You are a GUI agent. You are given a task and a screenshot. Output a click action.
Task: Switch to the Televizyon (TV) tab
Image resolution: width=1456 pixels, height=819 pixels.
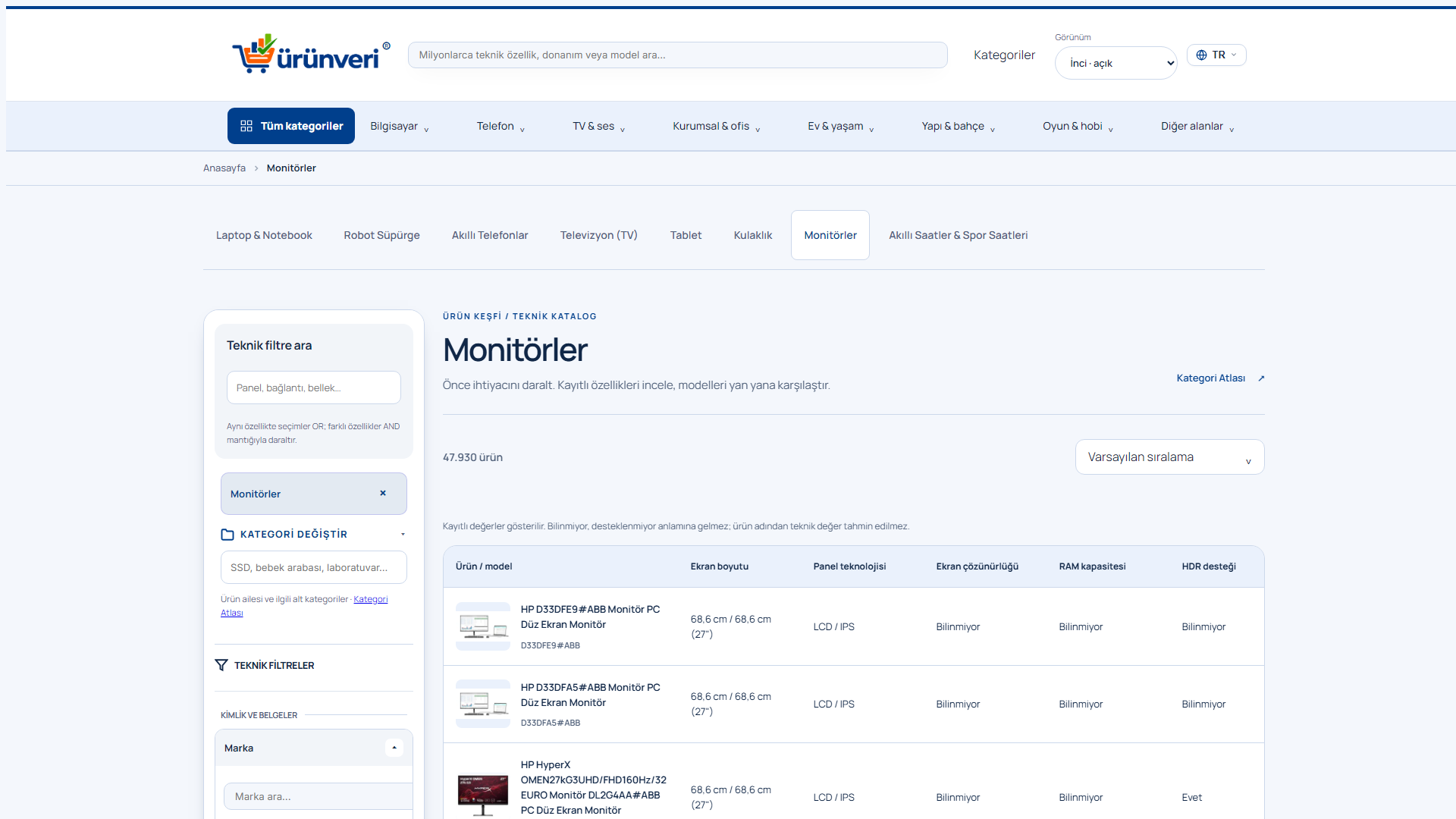pyautogui.click(x=599, y=235)
